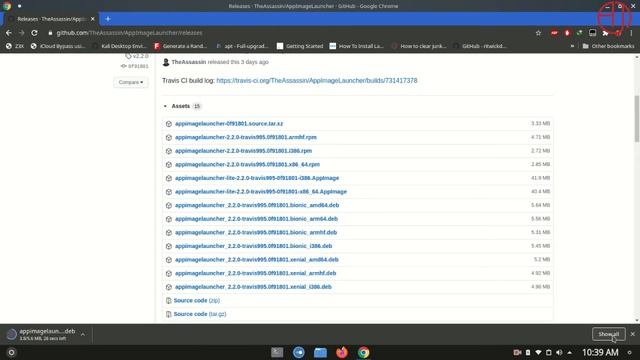Open TheAssassin user profile link
The height and width of the screenshot is (360, 640).
pos(189,62)
